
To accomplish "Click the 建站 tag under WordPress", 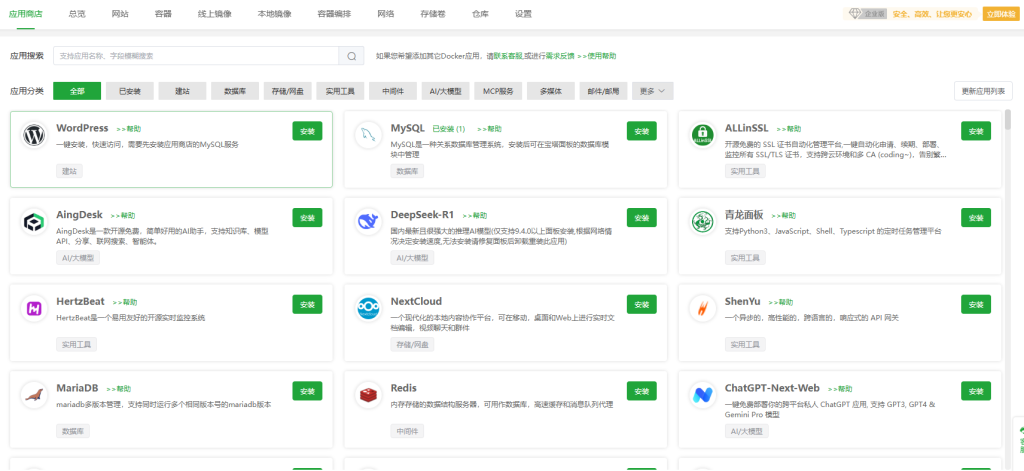I will 69,171.
